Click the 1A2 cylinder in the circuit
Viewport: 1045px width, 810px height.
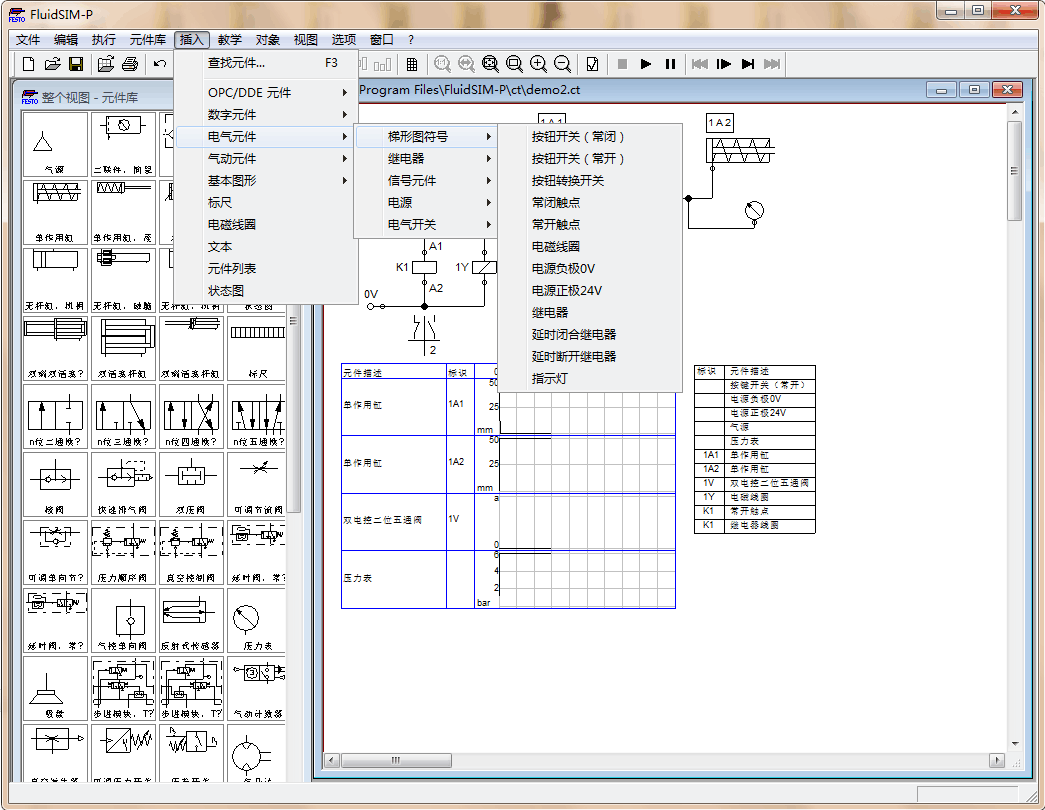pos(740,151)
